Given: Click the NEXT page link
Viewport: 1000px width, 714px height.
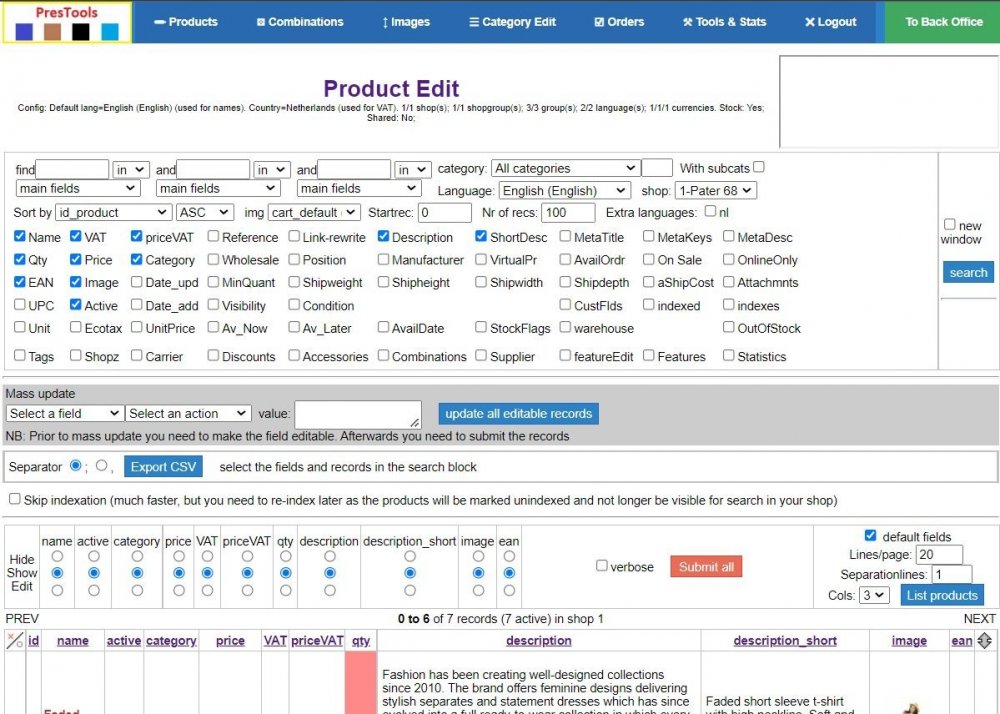Looking at the screenshot, I should click(980, 618).
